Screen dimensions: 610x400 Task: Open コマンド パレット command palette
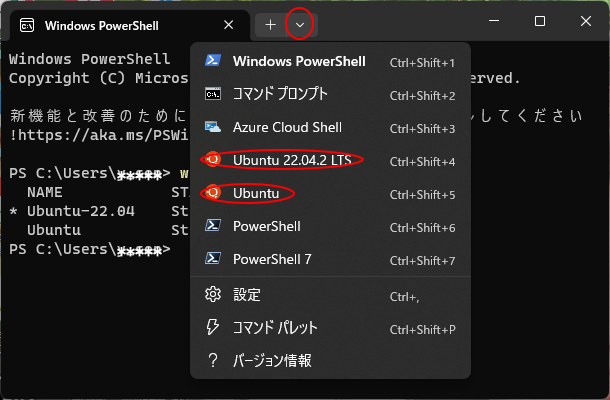point(330,328)
